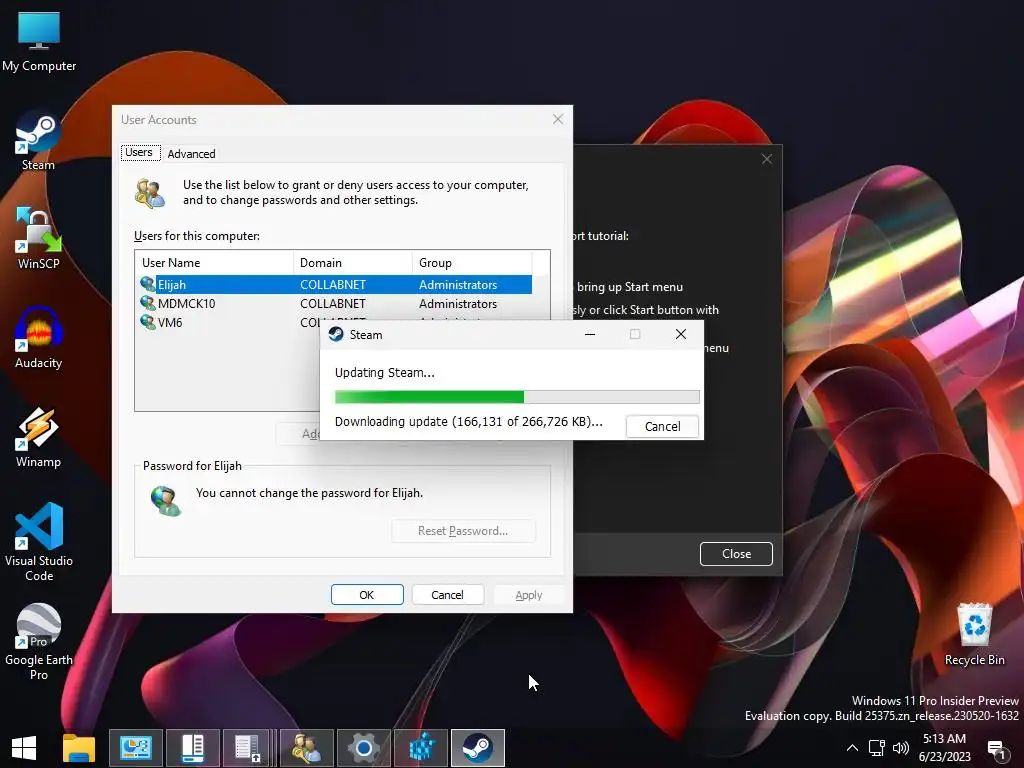This screenshot has width=1024, height=768.
Task: Switch to Settings gear taskbar icon
Action: 364,748
